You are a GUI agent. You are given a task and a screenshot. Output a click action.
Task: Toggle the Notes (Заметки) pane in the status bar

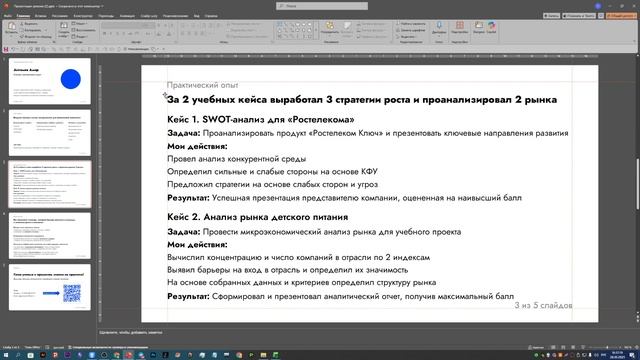[536, 347]
